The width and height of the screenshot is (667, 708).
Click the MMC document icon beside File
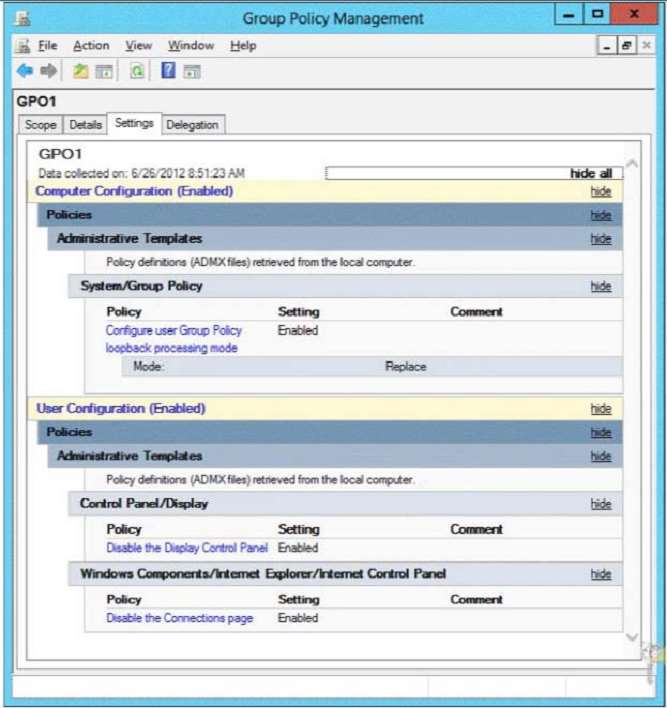pyautogui.click(x=23, y=46)
